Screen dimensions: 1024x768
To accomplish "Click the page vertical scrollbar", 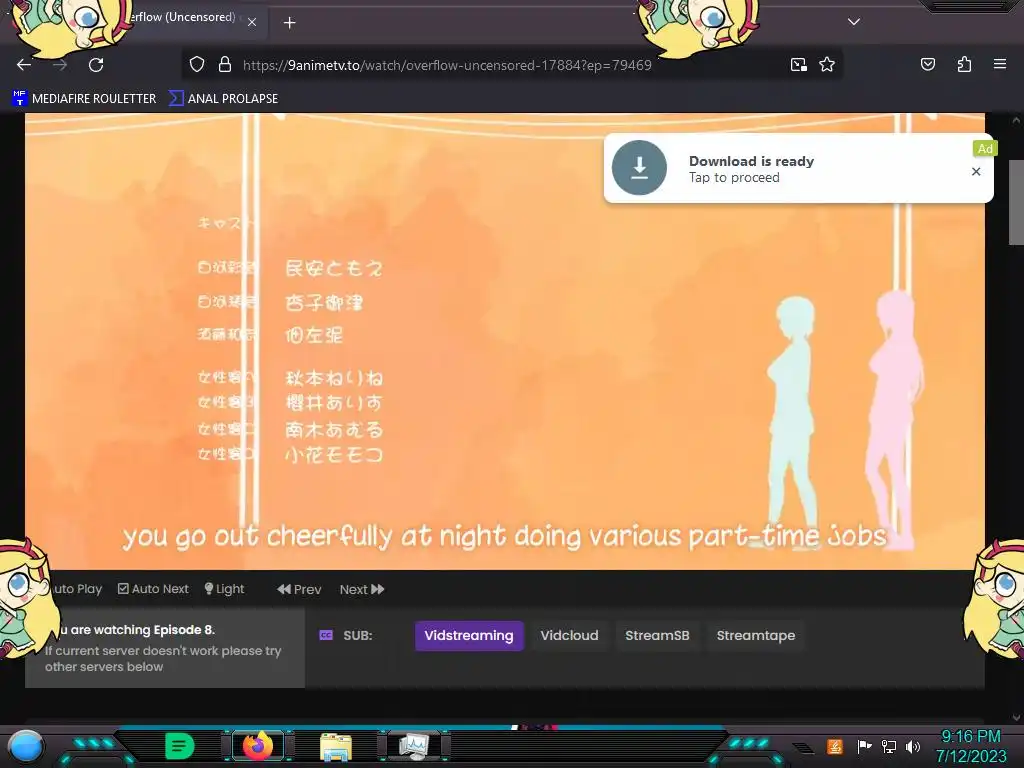I will [x=1016, y=202].
